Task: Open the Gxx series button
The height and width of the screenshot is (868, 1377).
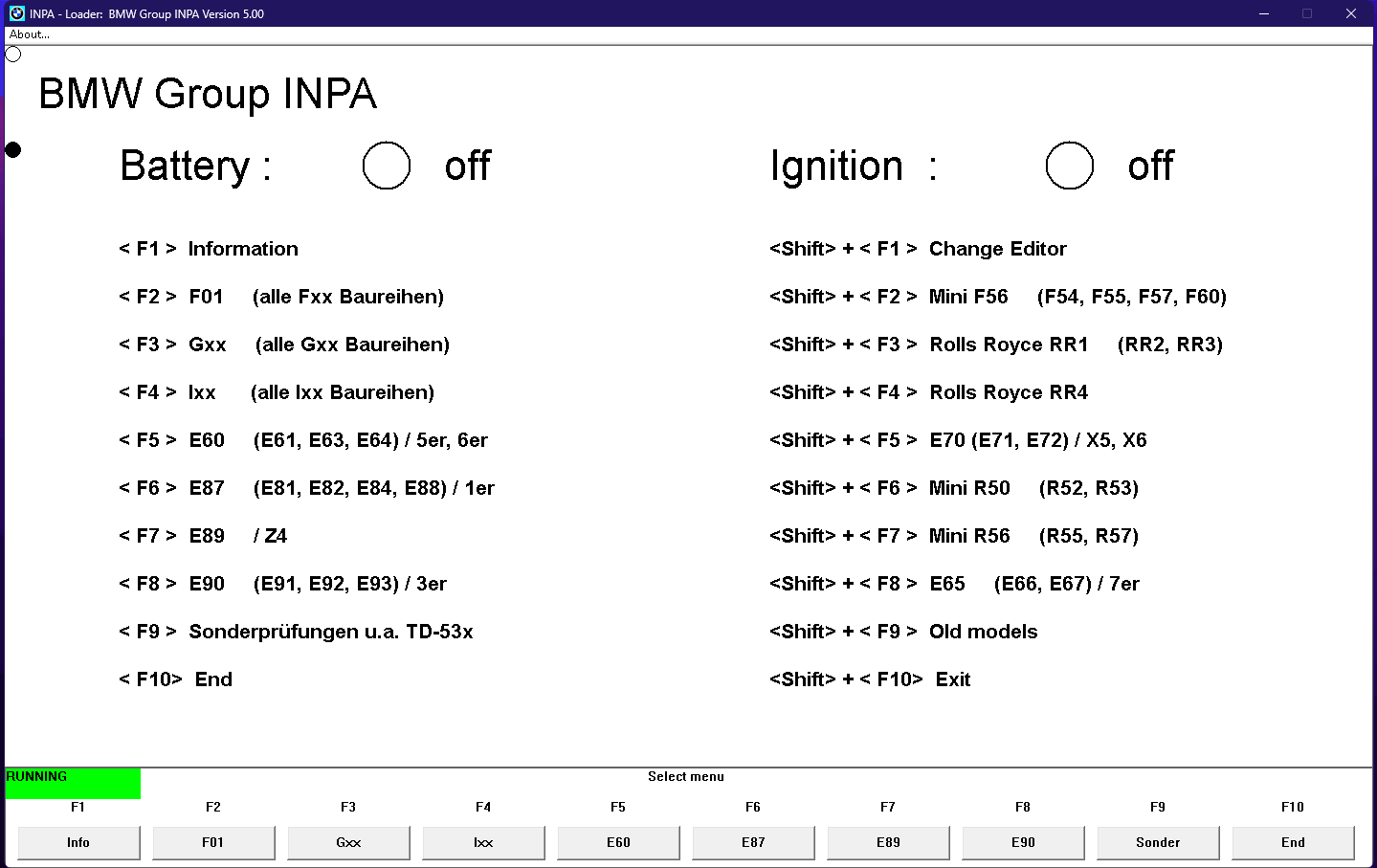Action: click(348, 842)
